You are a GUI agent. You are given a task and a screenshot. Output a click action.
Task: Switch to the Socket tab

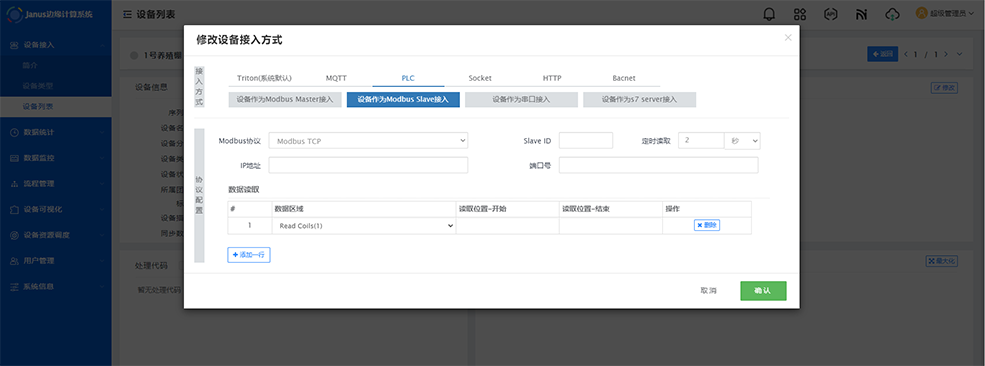click(480, 78)
